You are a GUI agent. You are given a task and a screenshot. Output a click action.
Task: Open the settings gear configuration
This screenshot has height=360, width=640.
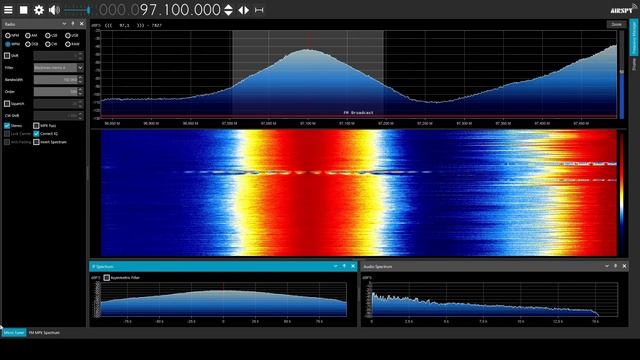pyautogui.click(x=39, y=10)
